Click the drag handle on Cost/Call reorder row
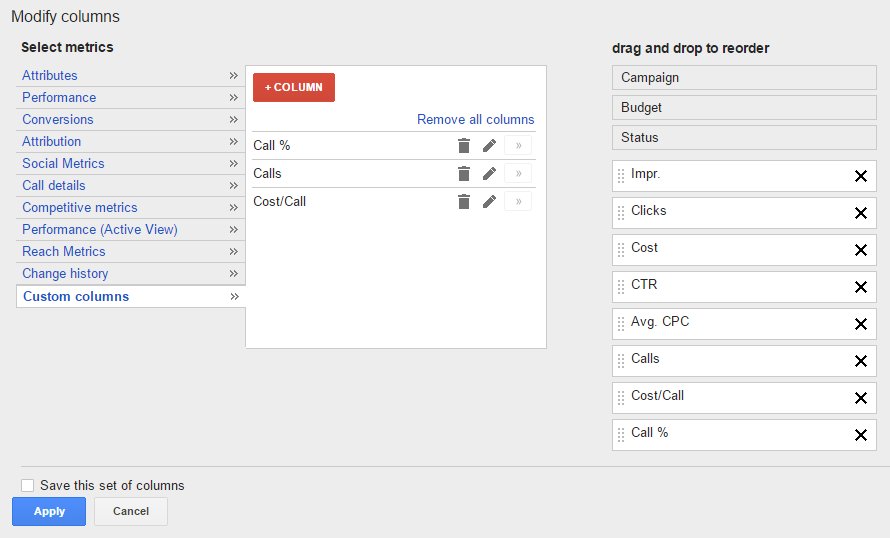Viewport: 890px width, 538px height. coord(621,397)
